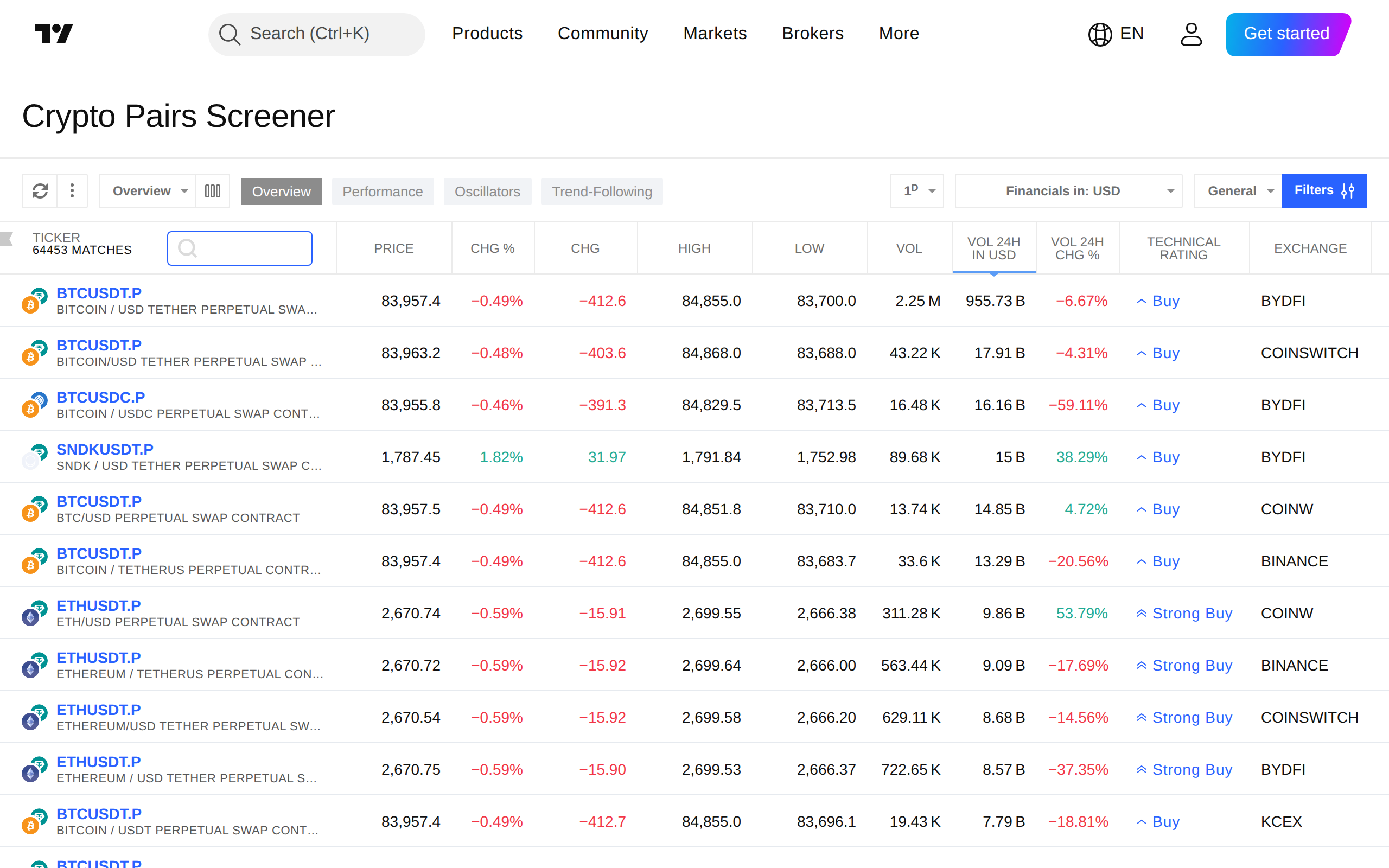The height and width of the screenshot is (868, 1389).
Task: Click the BYDFI BTCUSDT.P coin icon
Action: pos(34,301)
